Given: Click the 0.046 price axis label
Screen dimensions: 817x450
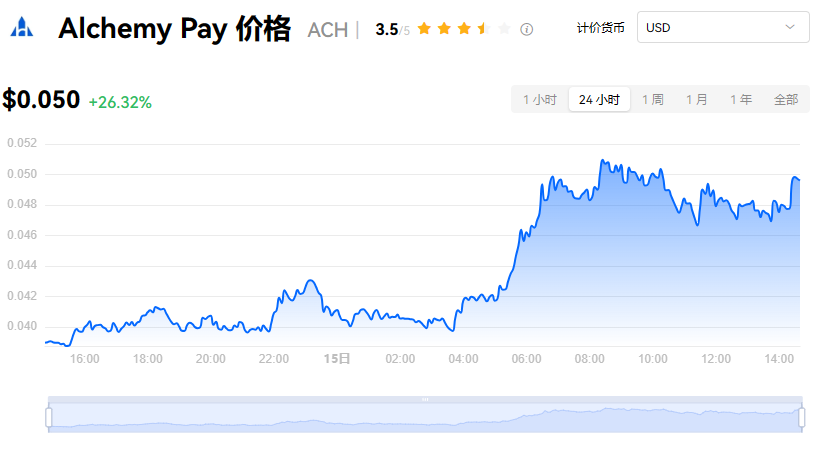Looking at the screenshot, I should pyautogui.click(x=22, y=234).
